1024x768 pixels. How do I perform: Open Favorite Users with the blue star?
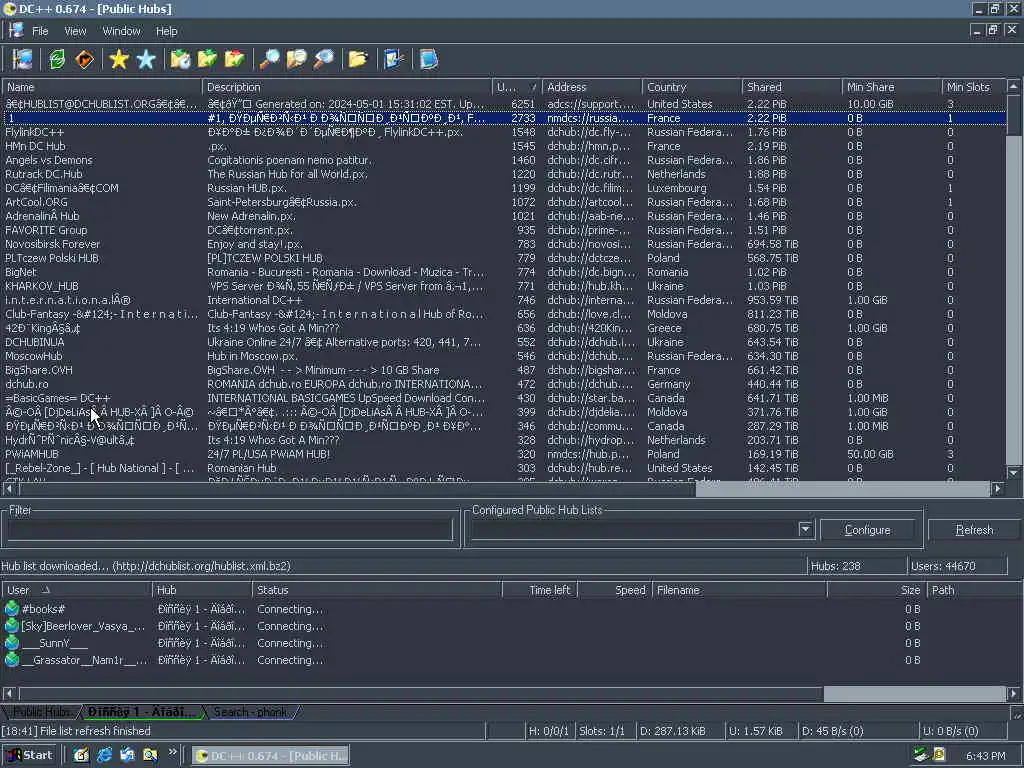tap(146, 59)
